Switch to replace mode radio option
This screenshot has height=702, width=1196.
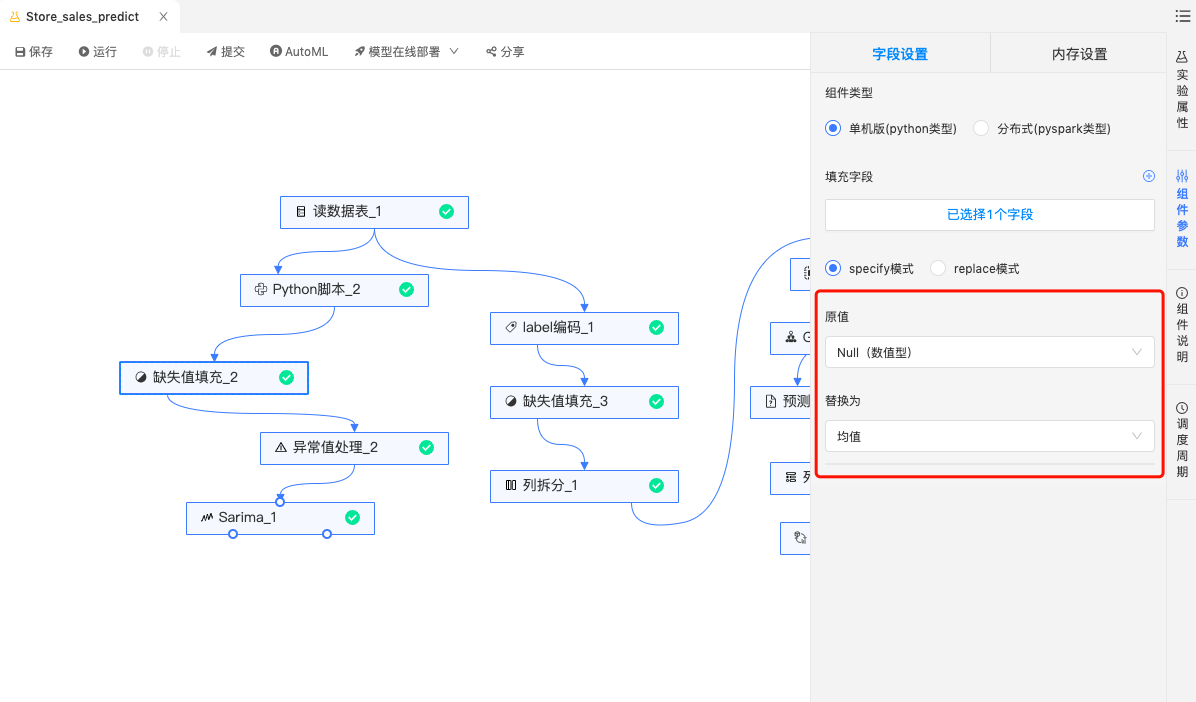pos(938,268)
